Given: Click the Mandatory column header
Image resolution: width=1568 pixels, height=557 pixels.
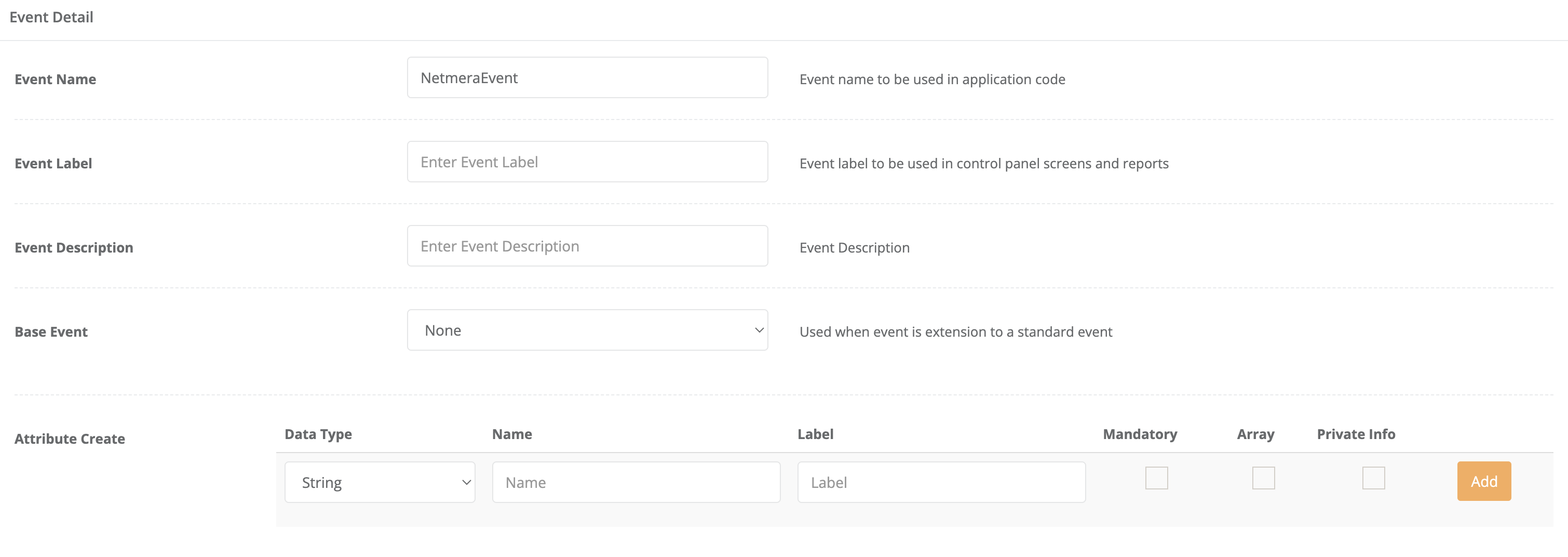Looking at the screenshot, I should tap(1140, 434).
